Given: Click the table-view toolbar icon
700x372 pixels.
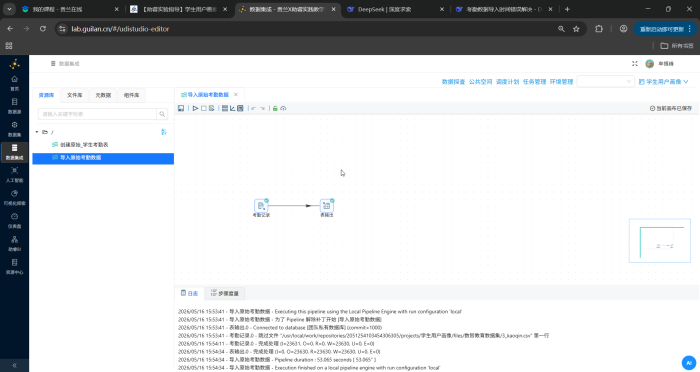Looking at the screenshot, I should tap(240, 108).
